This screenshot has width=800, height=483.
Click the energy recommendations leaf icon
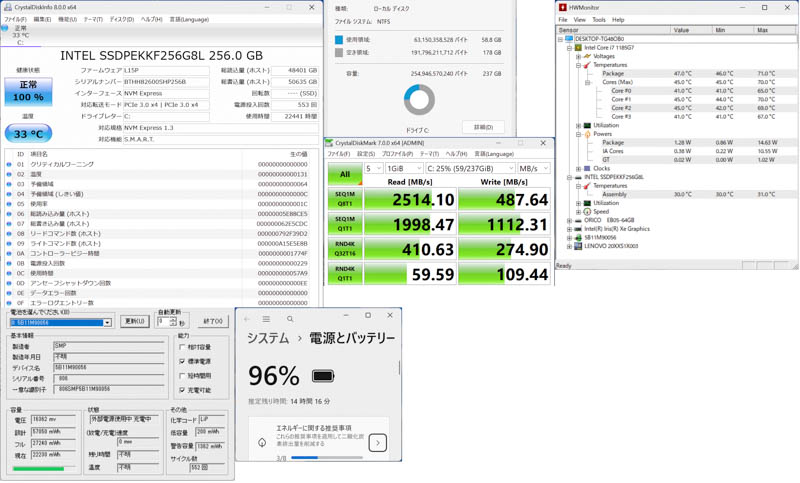pyautogui.click(x=262, y=442)
